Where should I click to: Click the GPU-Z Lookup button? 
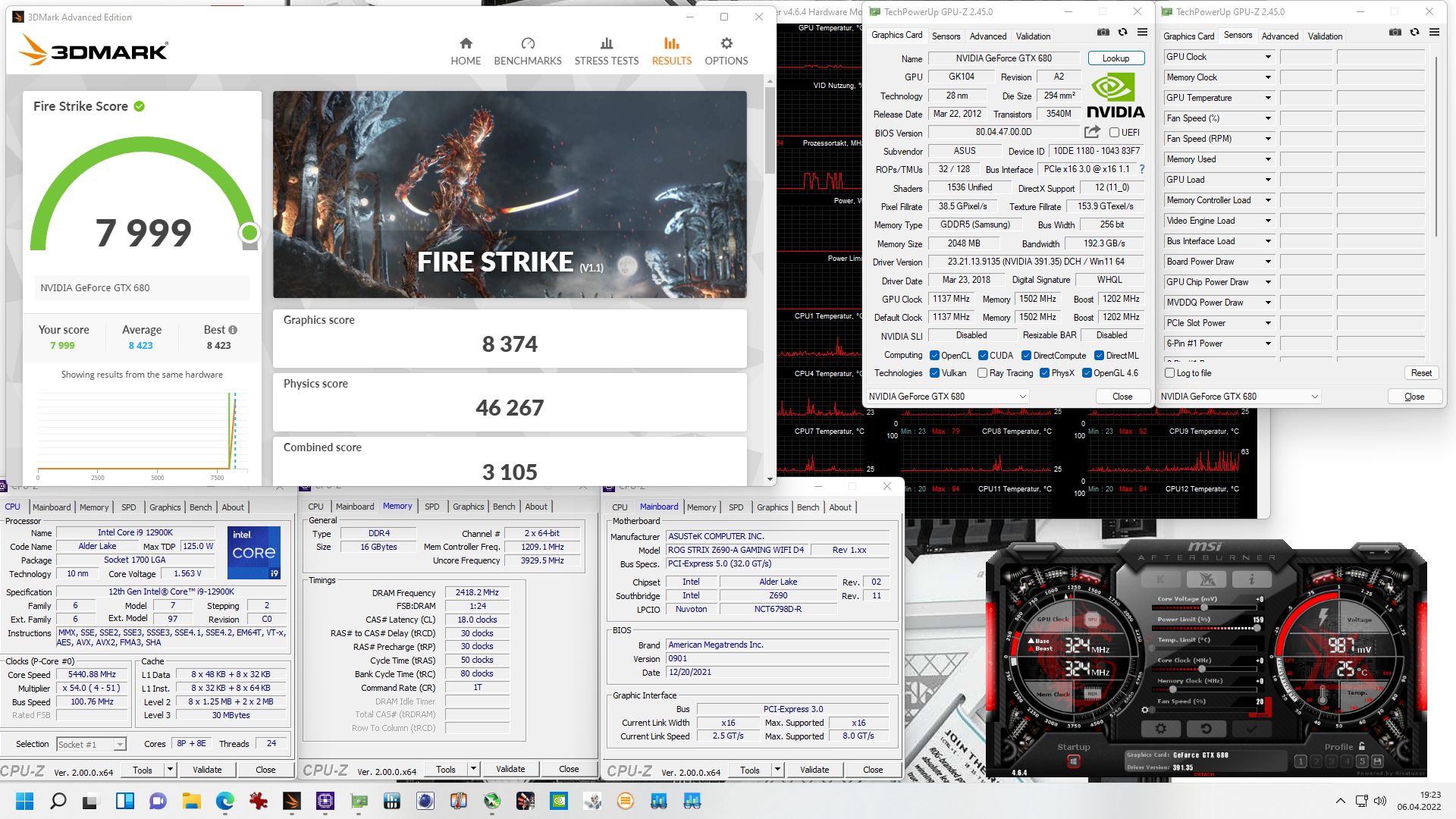[x=1116, y=58]
